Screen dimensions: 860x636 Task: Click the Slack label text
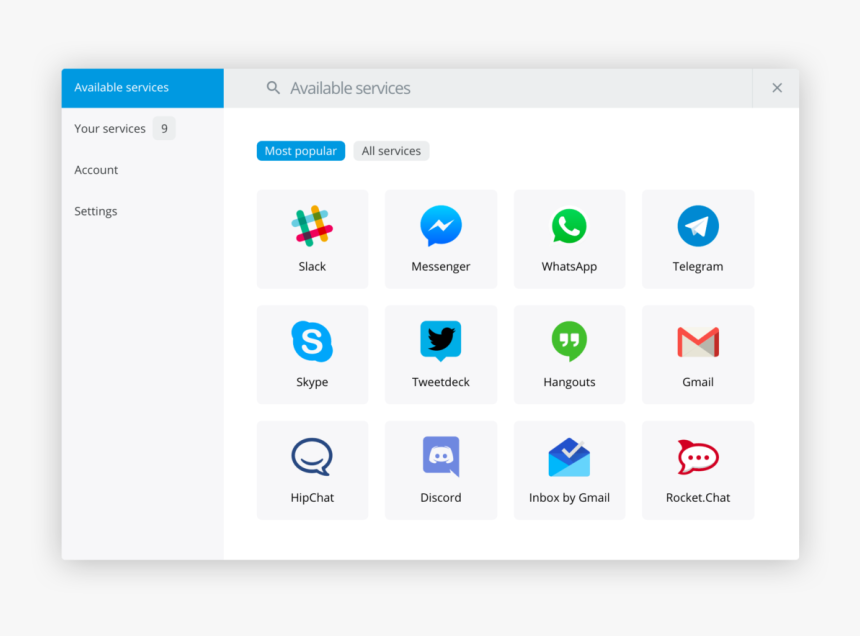coord(312,266)
